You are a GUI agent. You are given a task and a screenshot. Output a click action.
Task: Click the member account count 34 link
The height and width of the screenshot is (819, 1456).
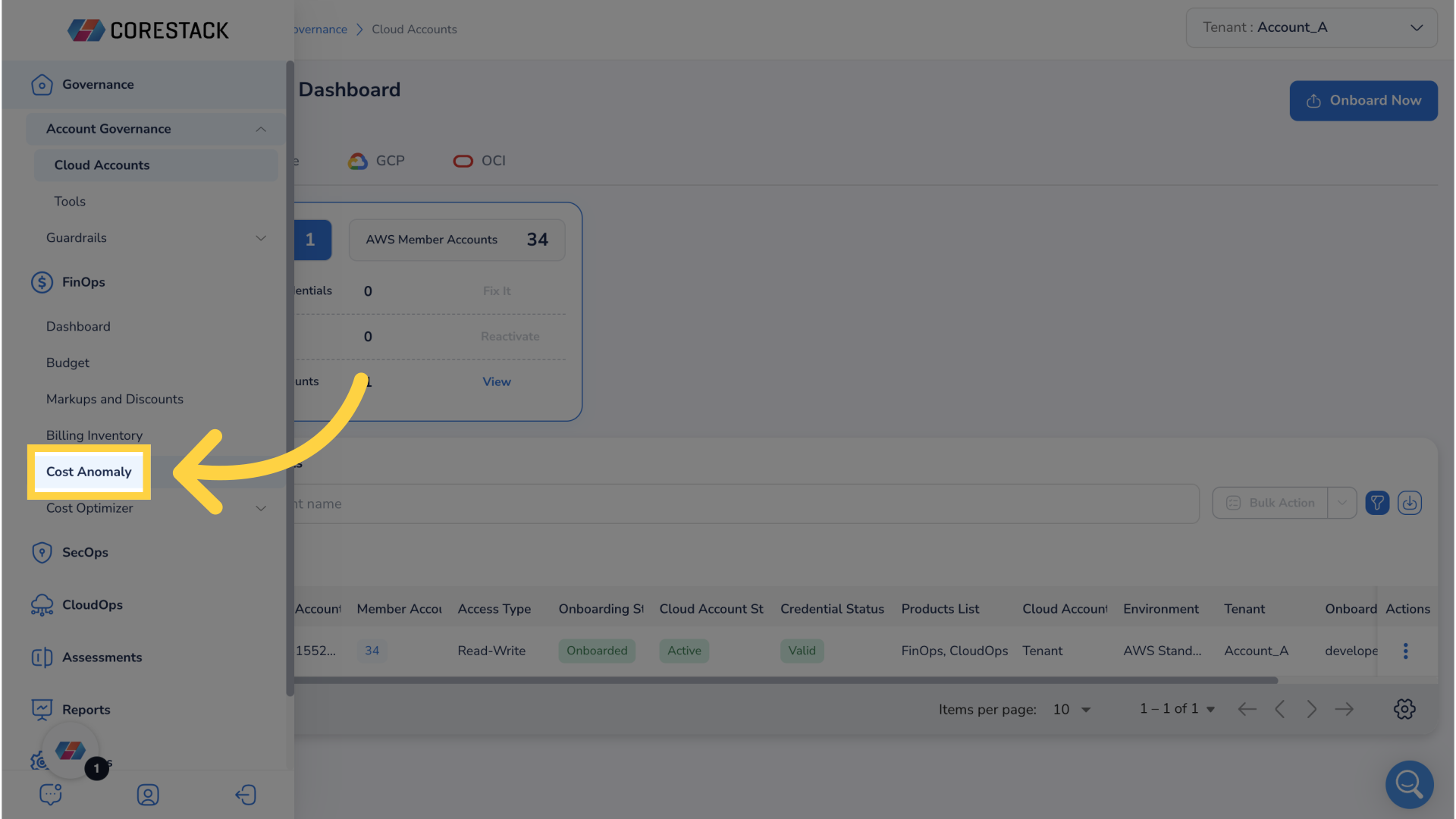[372, 651]
